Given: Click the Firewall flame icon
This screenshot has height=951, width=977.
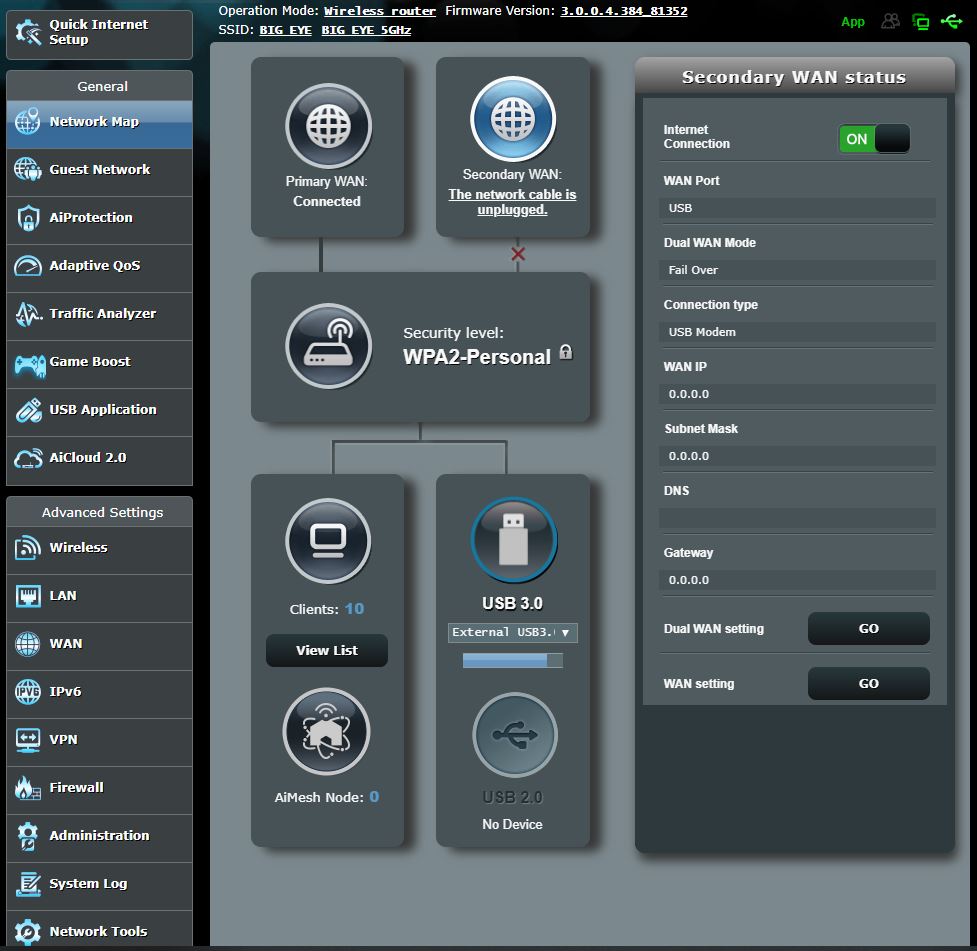Looking at the screenshot, I should pos(27,788).
